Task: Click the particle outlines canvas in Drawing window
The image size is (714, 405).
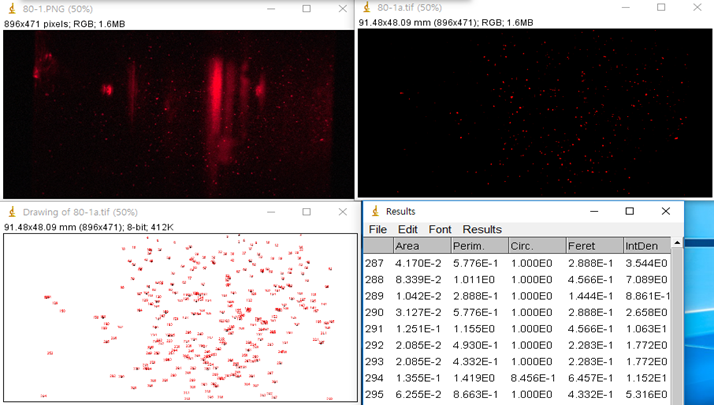Action: coord(180,318)
